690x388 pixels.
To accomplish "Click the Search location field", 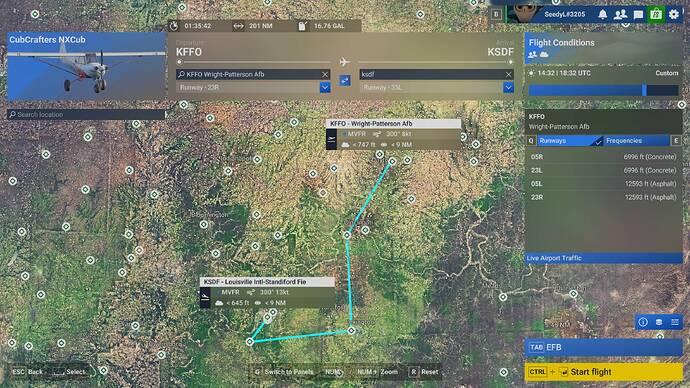I will point(86,114).
